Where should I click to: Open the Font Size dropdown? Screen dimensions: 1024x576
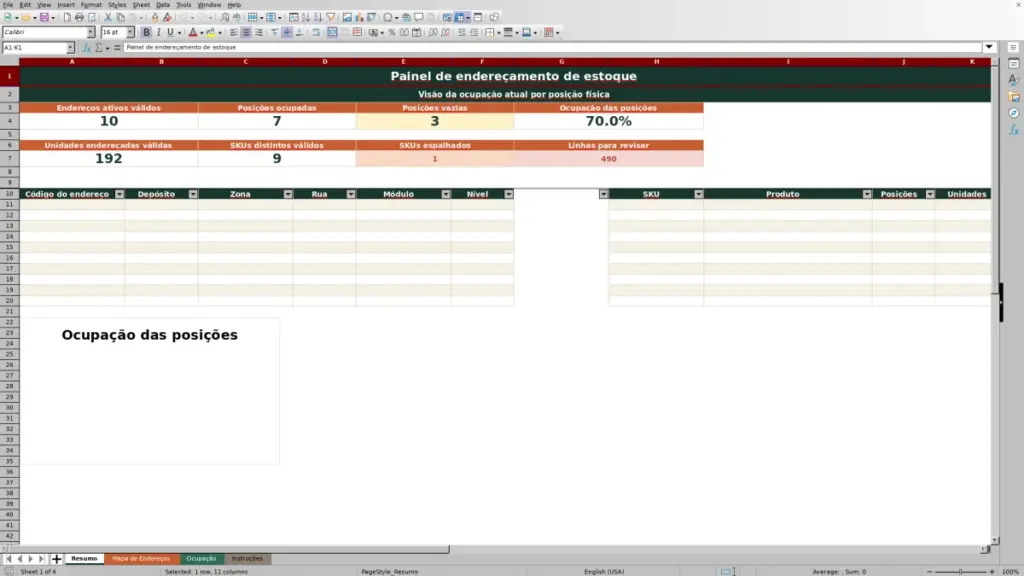click(x=130, y=33)
